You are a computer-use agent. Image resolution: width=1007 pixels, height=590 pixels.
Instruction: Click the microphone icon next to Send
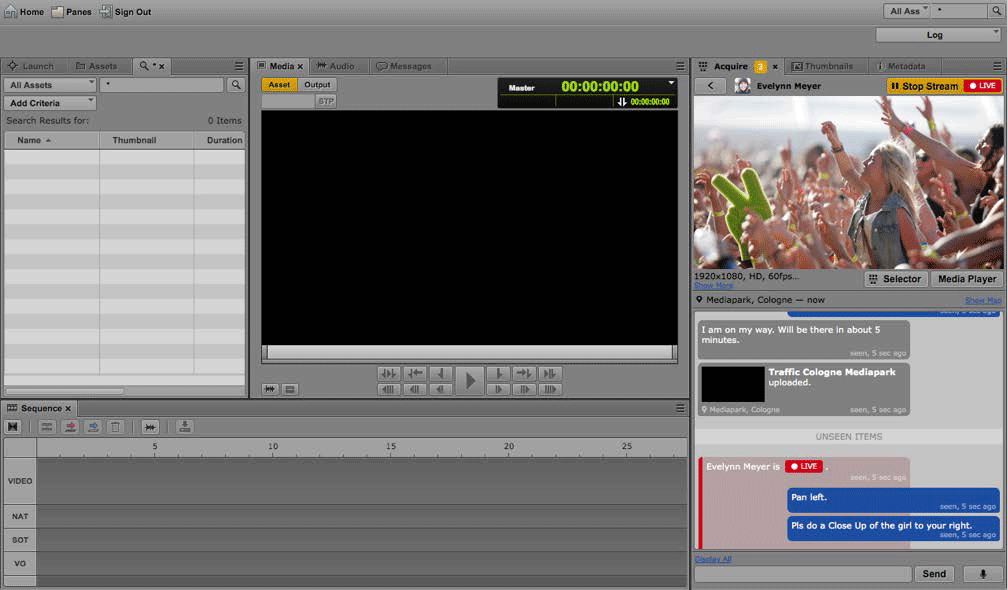click(x=982, y=574)
